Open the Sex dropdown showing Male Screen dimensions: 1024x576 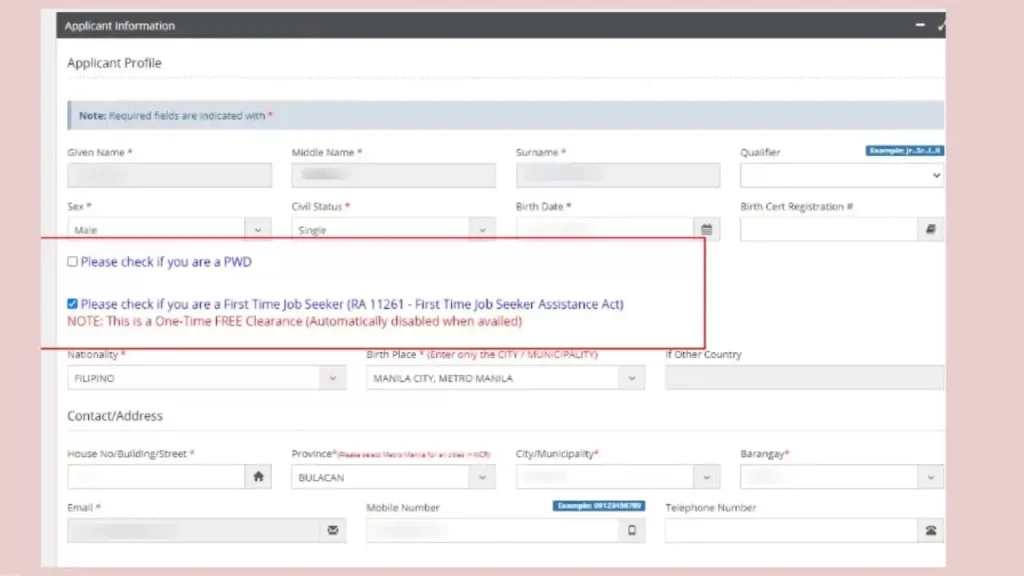point(169,229)
